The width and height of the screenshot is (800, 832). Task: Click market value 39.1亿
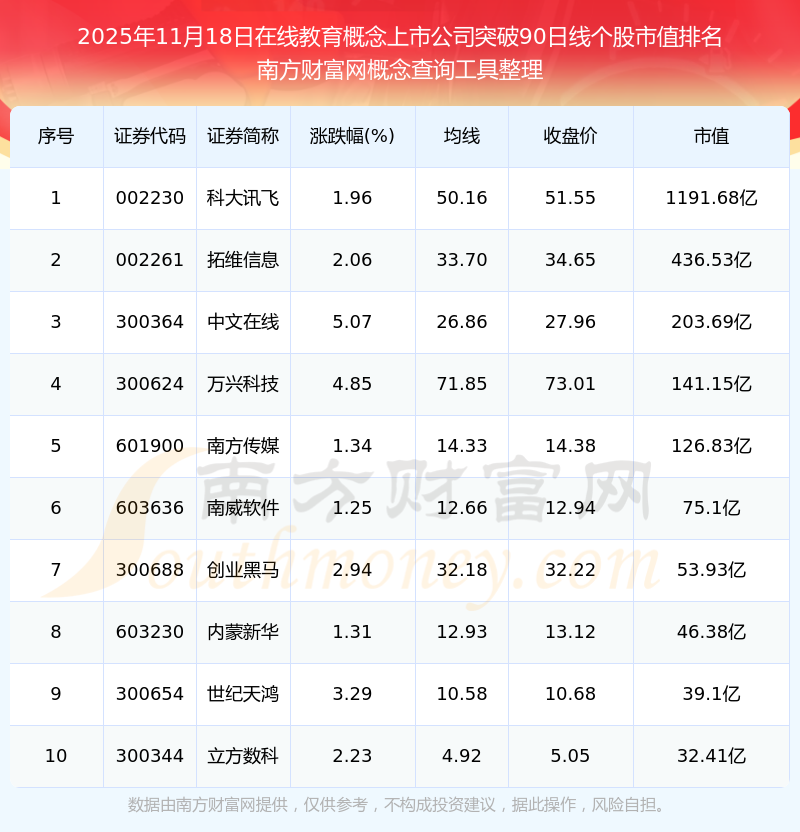(x=711, y=695)
